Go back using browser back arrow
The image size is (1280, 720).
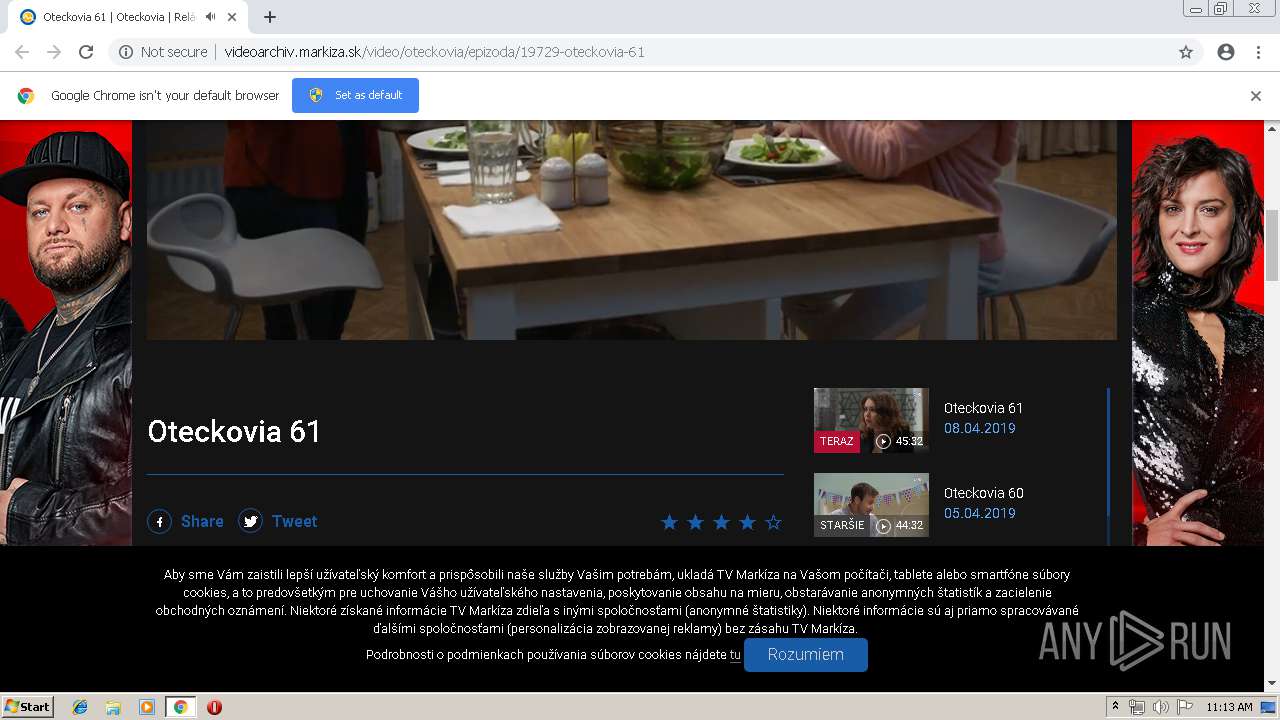pyautogui.click(x=22, y=52)
